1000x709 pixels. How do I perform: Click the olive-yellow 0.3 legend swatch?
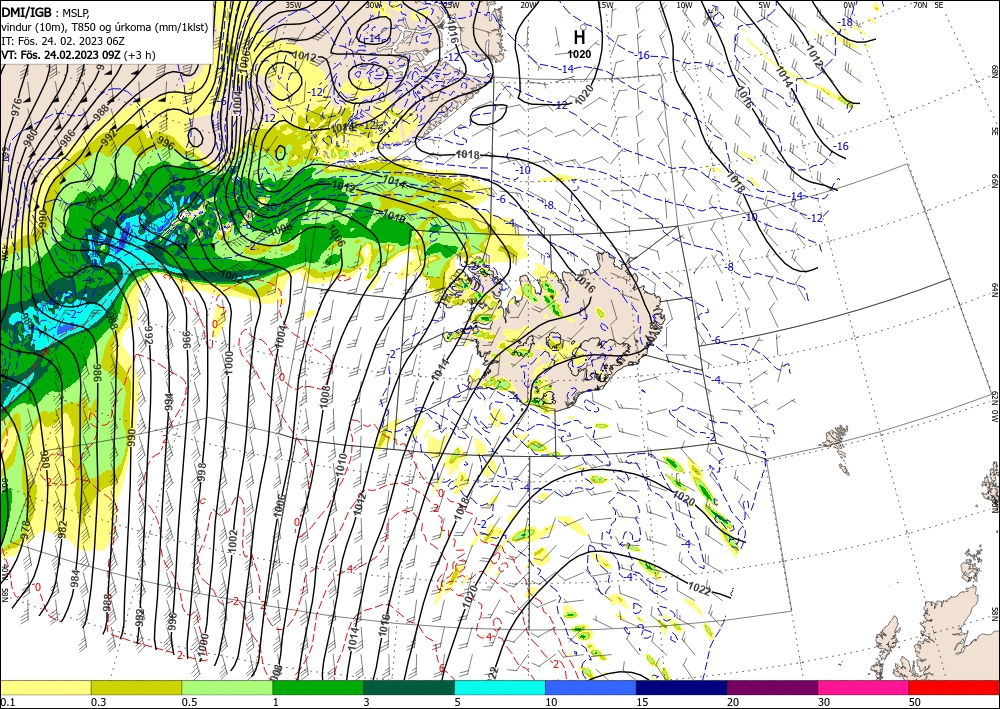point(136,687)
